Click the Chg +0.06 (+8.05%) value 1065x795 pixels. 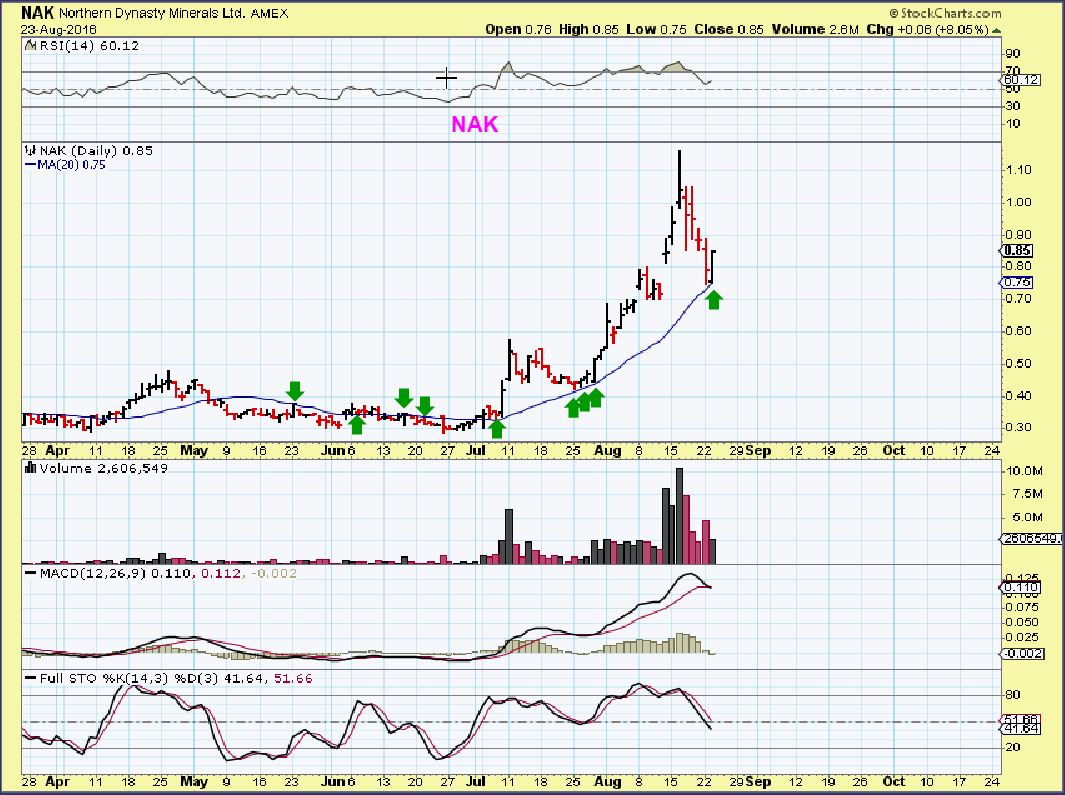click(927, 30)
